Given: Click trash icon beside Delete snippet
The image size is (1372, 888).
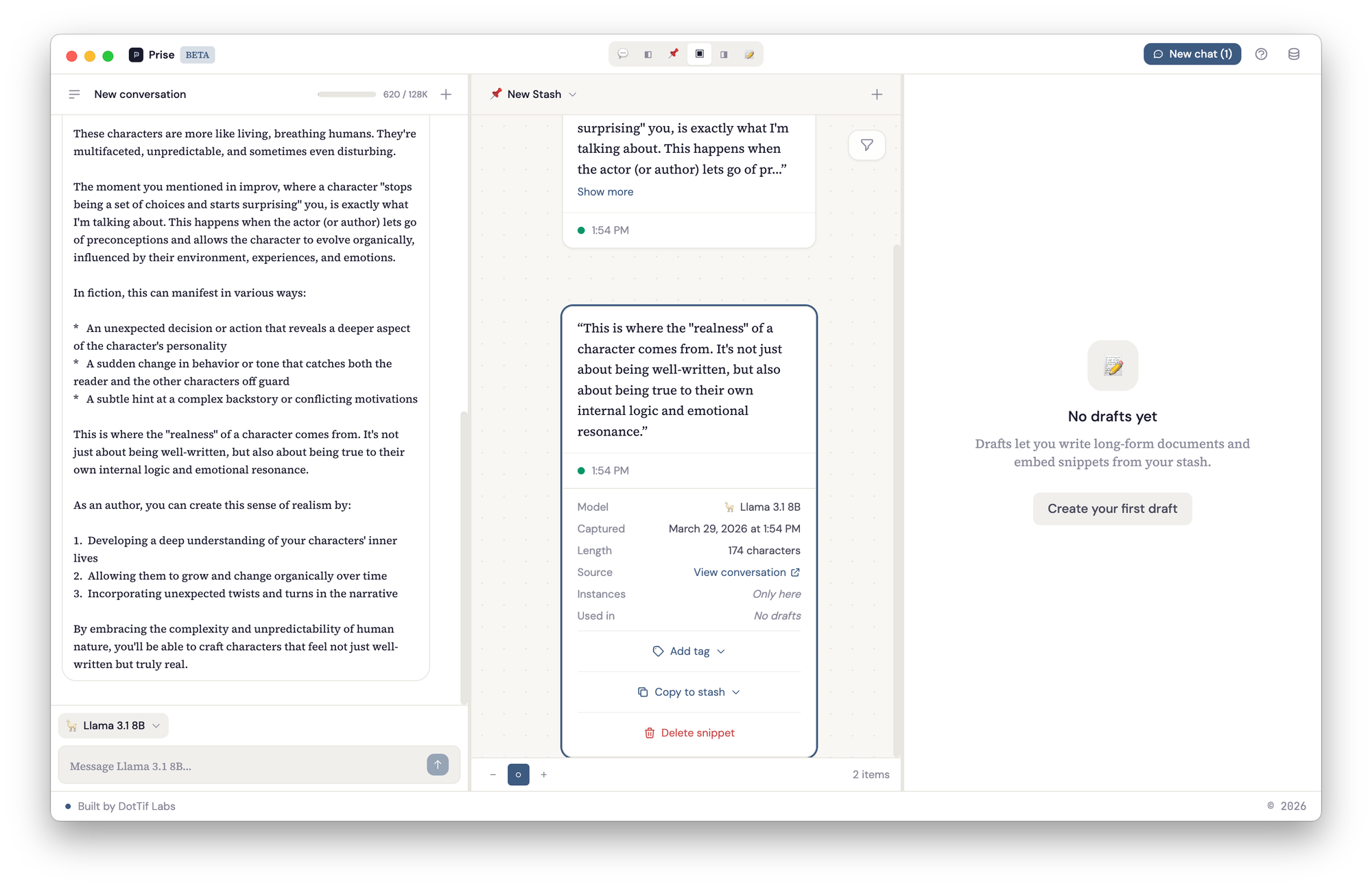Looking at the screenshot, I should point(650,733).
